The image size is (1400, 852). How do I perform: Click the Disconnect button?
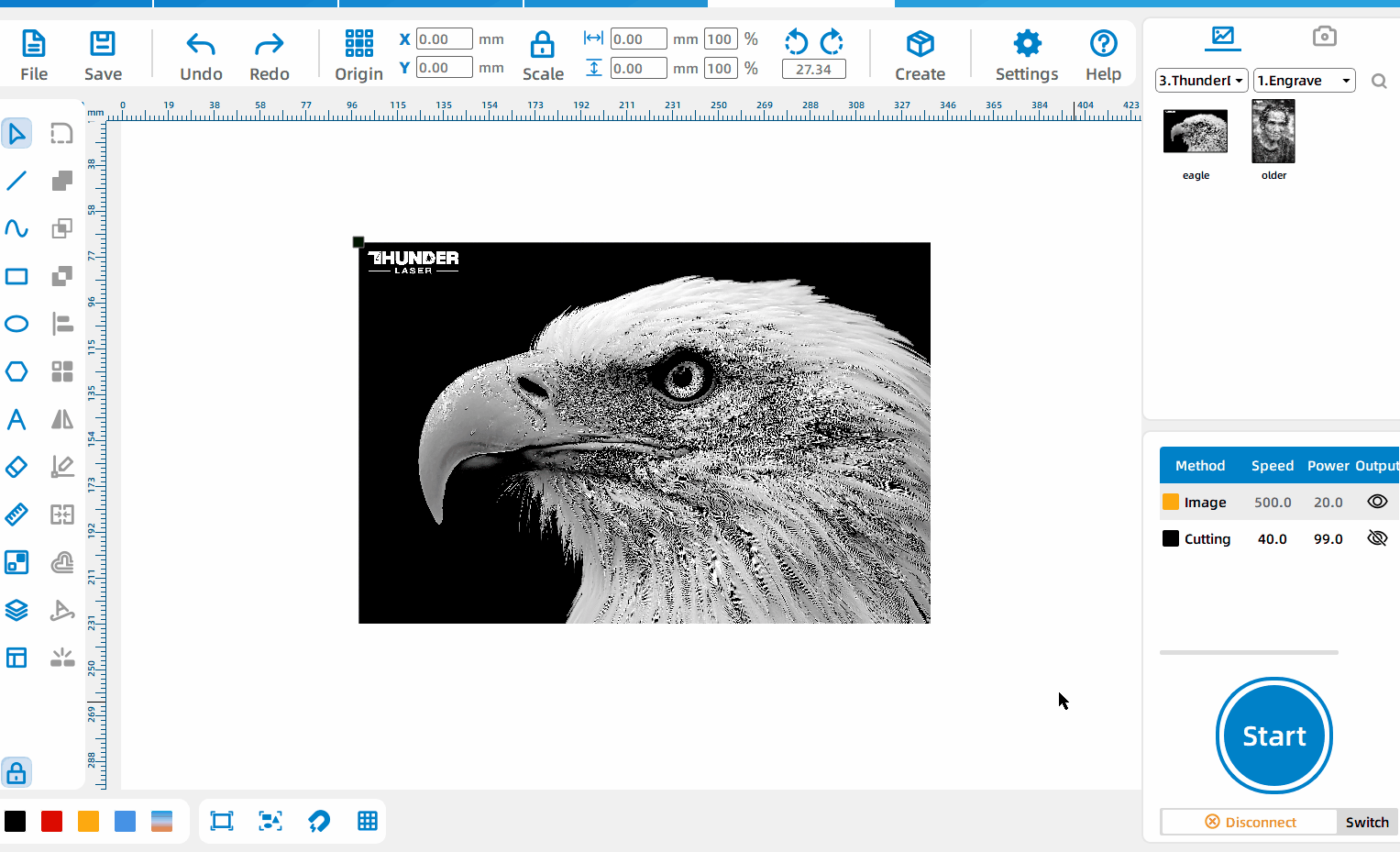(1250, 822)
